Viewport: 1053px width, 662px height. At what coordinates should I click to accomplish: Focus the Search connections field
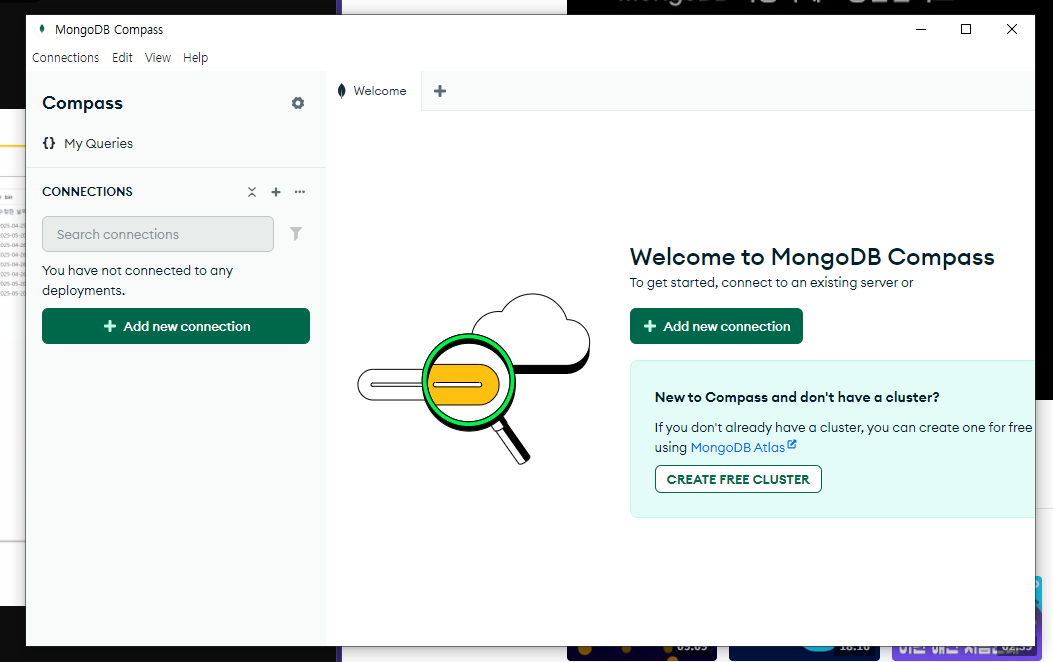point(158,234)
